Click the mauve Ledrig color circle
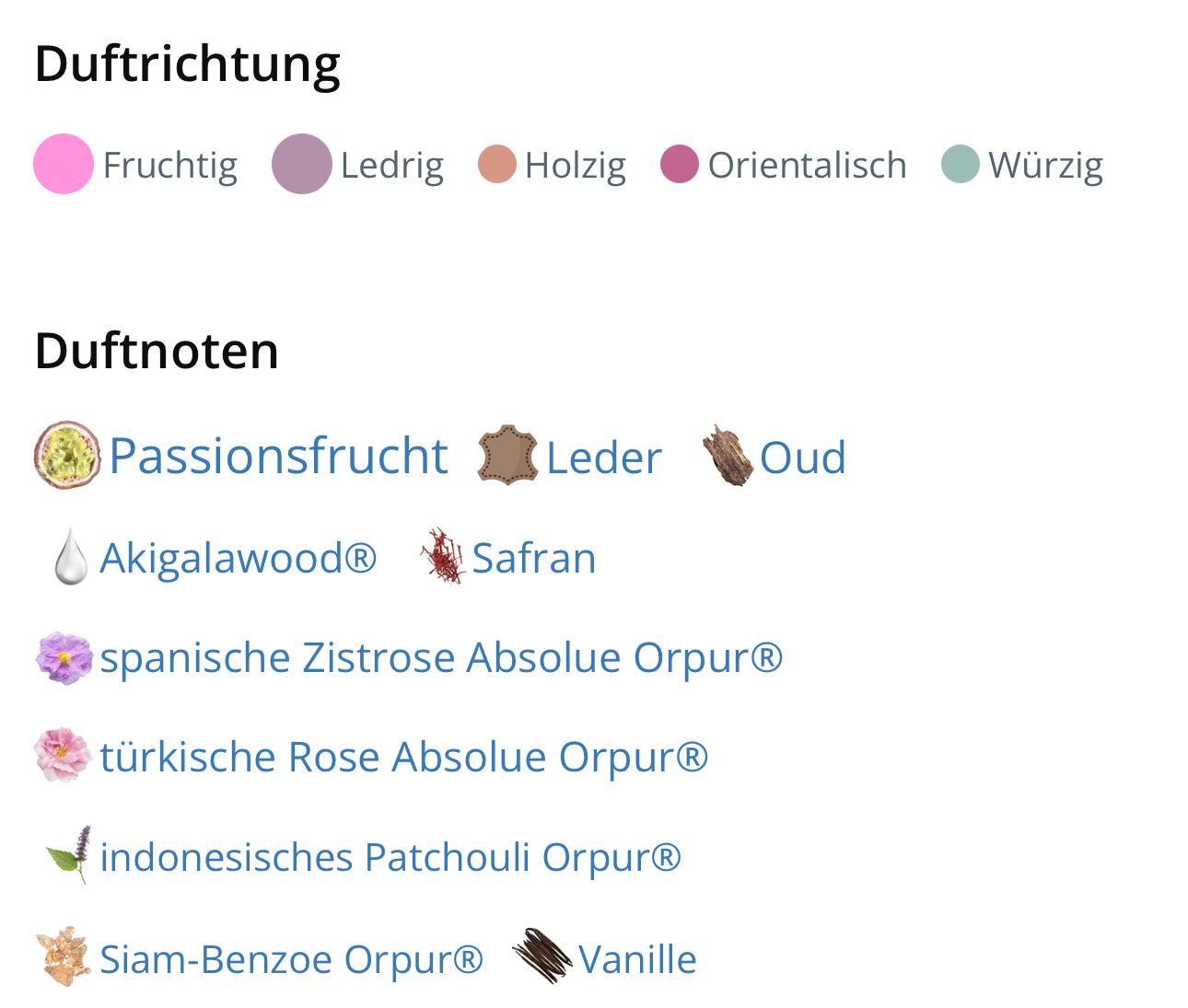This screenshot has width=1188, height=1008. [x=301, y=164]
